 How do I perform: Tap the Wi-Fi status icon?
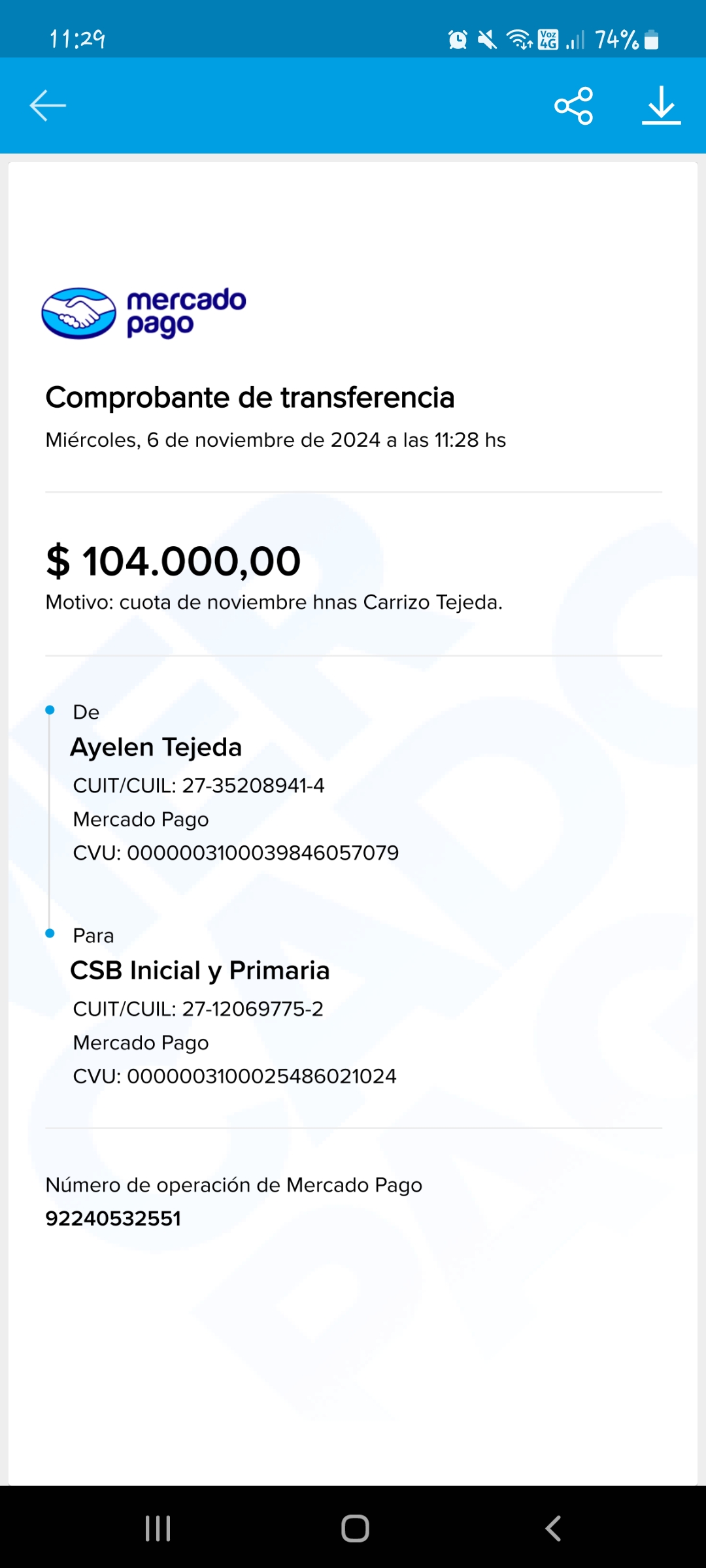pyautogui.click(x=519, y=40)
